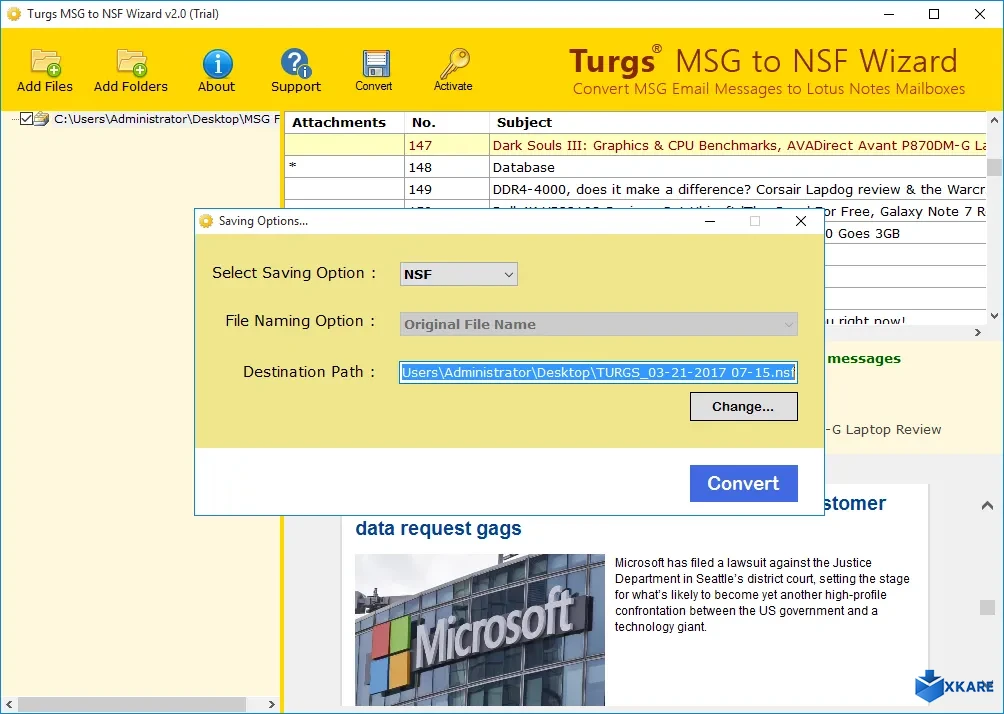This screenshot has height=714, width=1004.
Task: Select the C:\Users\Administrator\Desktop\MSG tree item
Action: [x=166, y=118]
